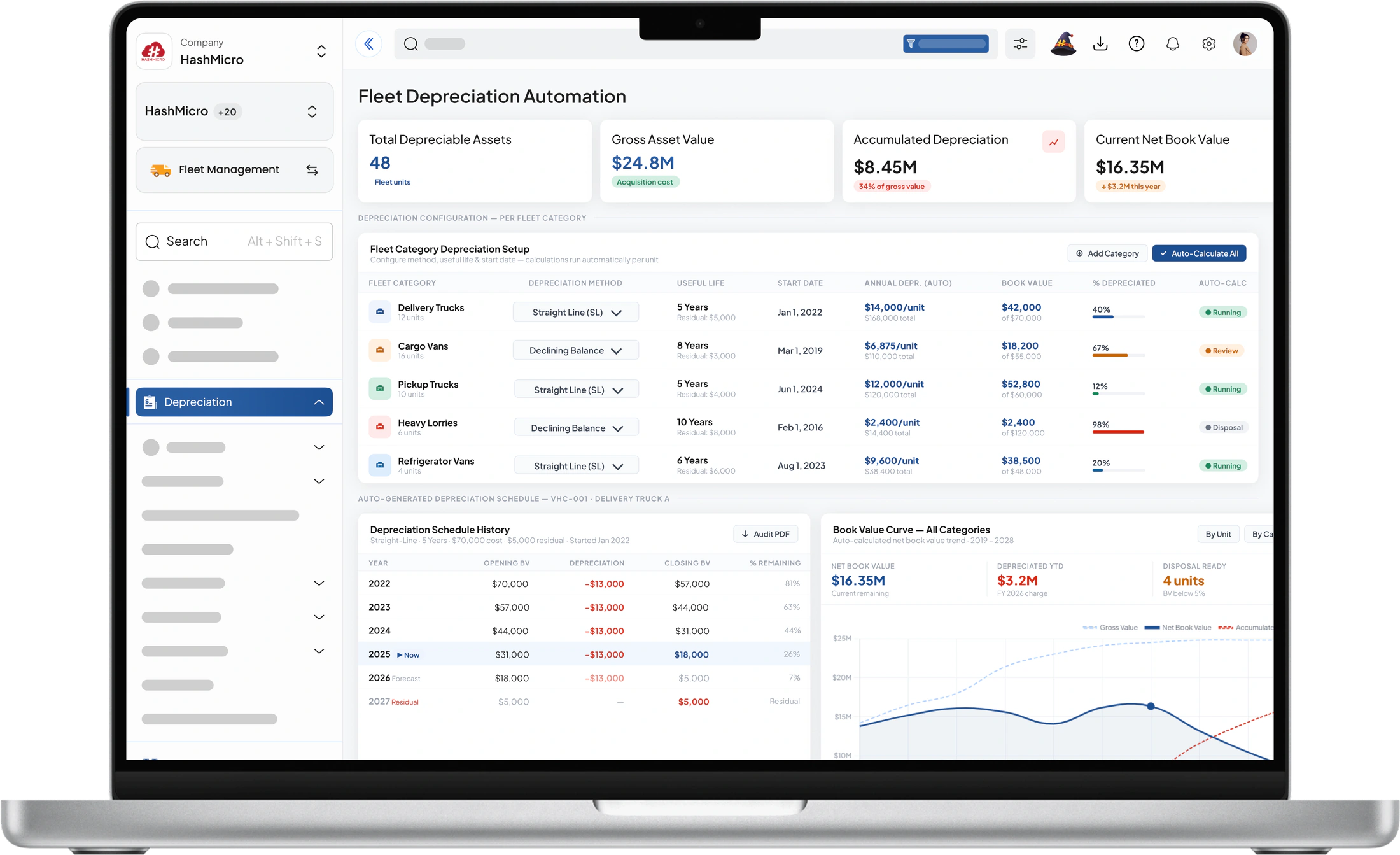Click Gross Value legend entry

pos(1110,628)
